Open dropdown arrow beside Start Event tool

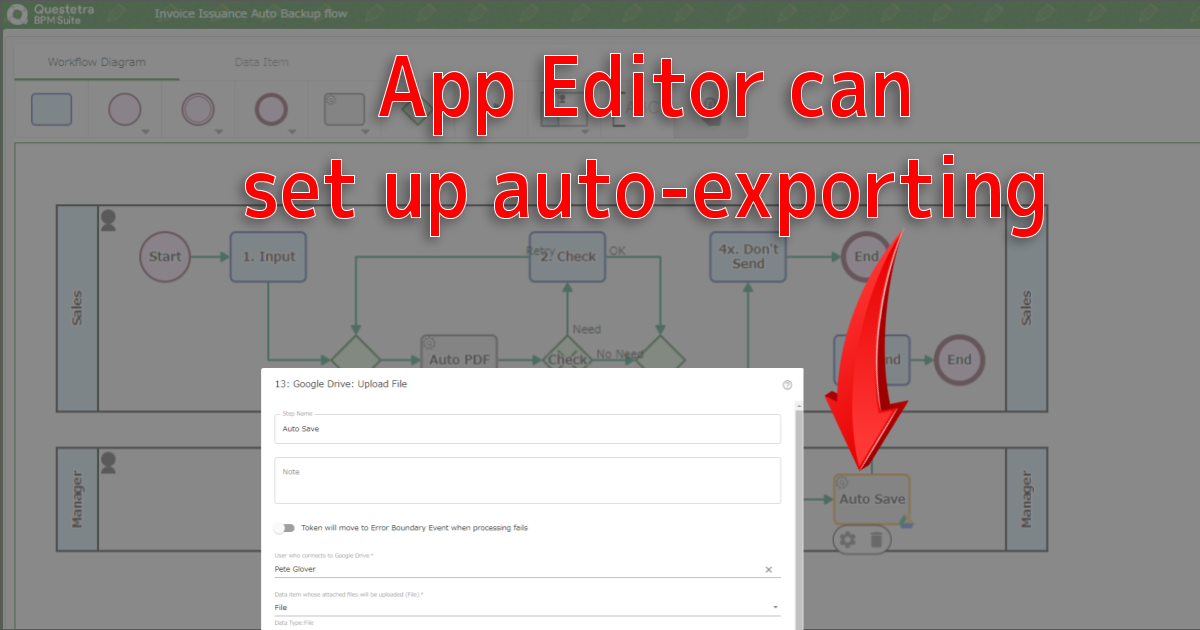(x=146, y=131)
